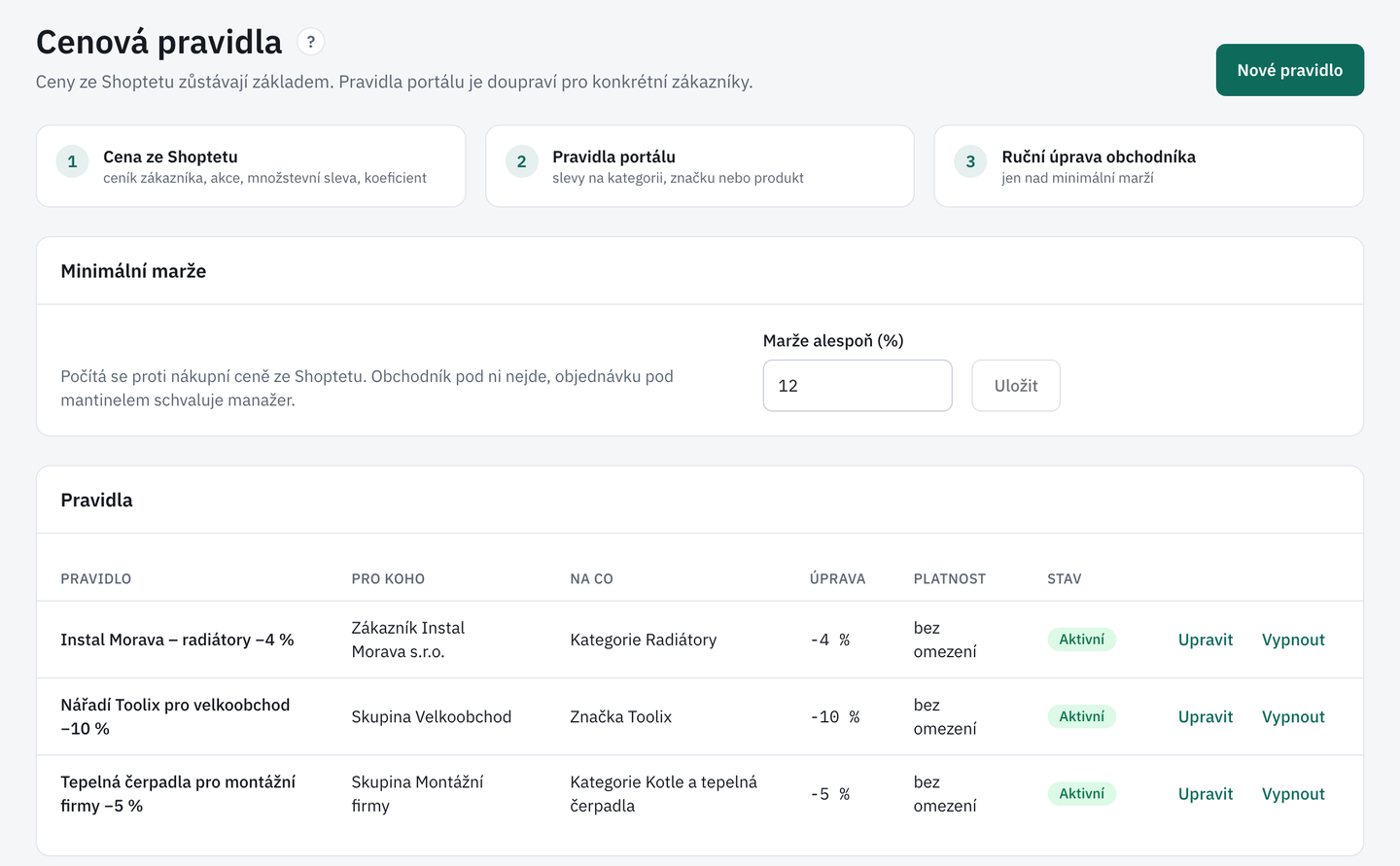Click the STAV column header
1400x866 pixels.
click(1065, 578)
